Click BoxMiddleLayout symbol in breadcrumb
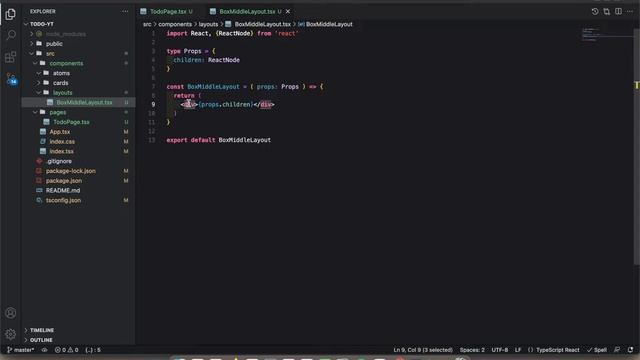 tap(329, 24)
